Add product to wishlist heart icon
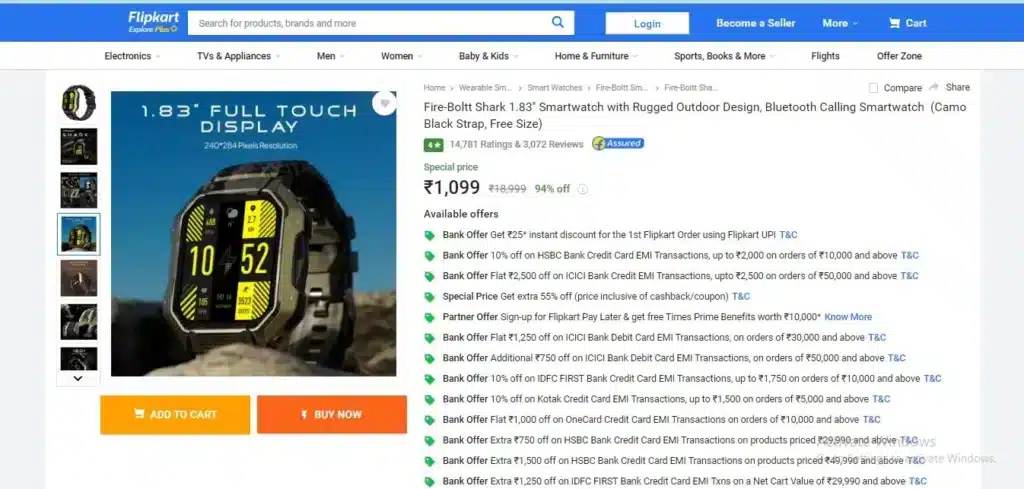Image resolution: width=1024 pixels, height=489 pixels. 385,103
